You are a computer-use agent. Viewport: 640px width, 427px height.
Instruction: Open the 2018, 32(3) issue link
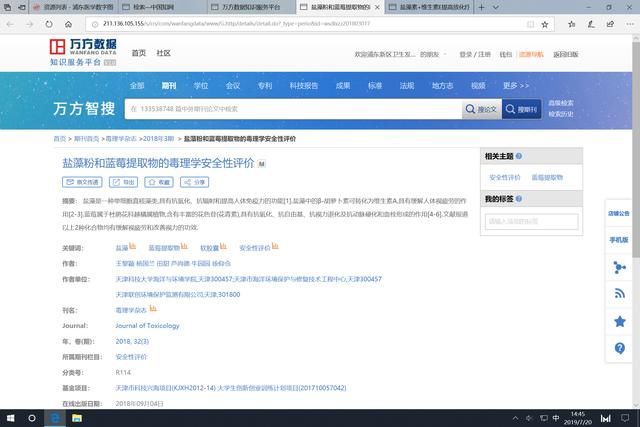(132, 341)
